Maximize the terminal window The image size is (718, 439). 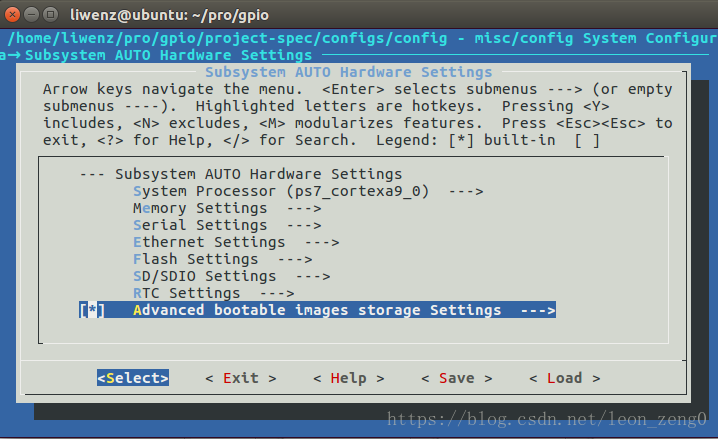[x=50, y=15]
